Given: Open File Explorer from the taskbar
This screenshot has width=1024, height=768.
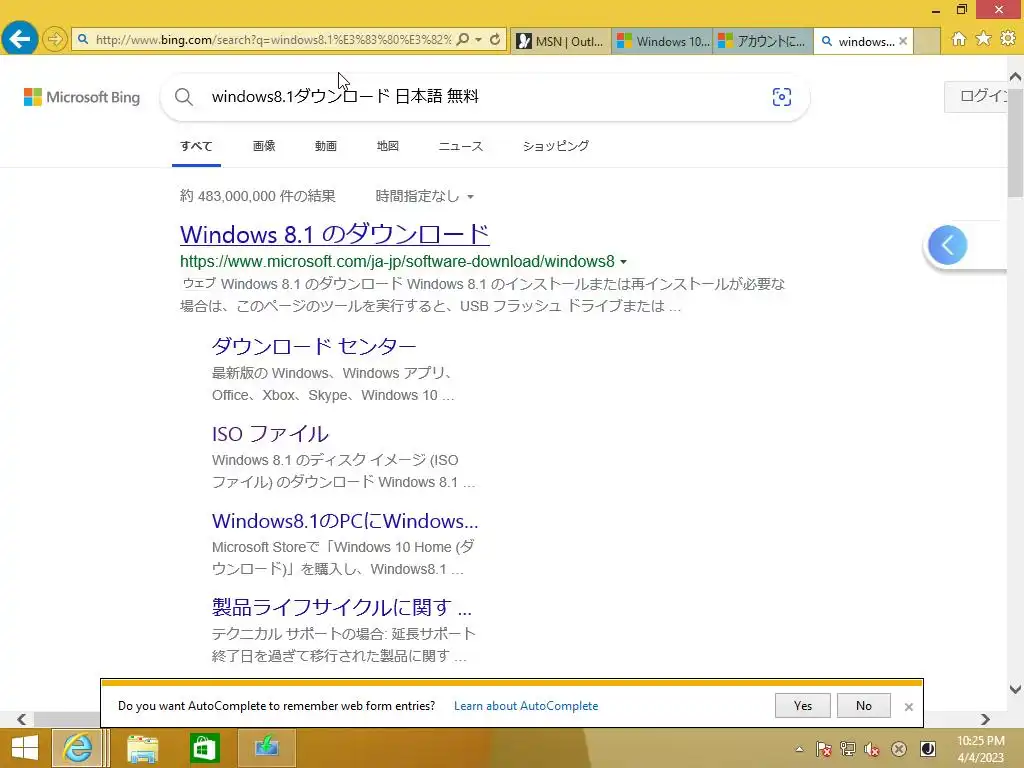Looking at the screenshot, I should [x=142, y=748].
